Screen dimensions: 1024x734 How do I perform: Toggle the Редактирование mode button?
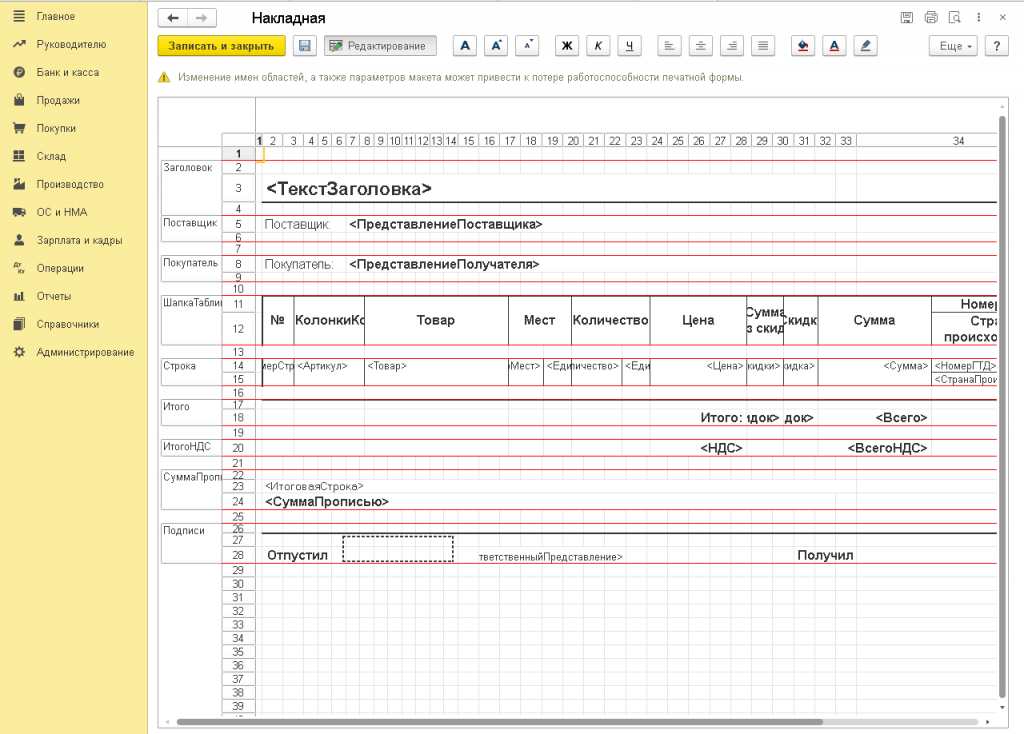pyautogui.click(x=381, y=46)
